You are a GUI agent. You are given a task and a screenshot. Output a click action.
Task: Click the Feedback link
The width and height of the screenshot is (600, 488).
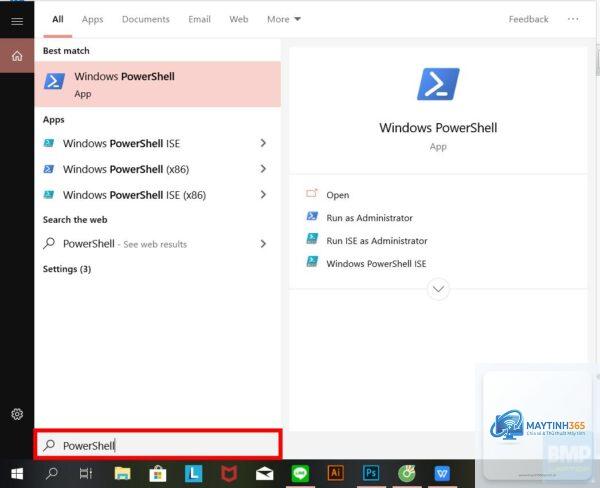coord(528,19)
